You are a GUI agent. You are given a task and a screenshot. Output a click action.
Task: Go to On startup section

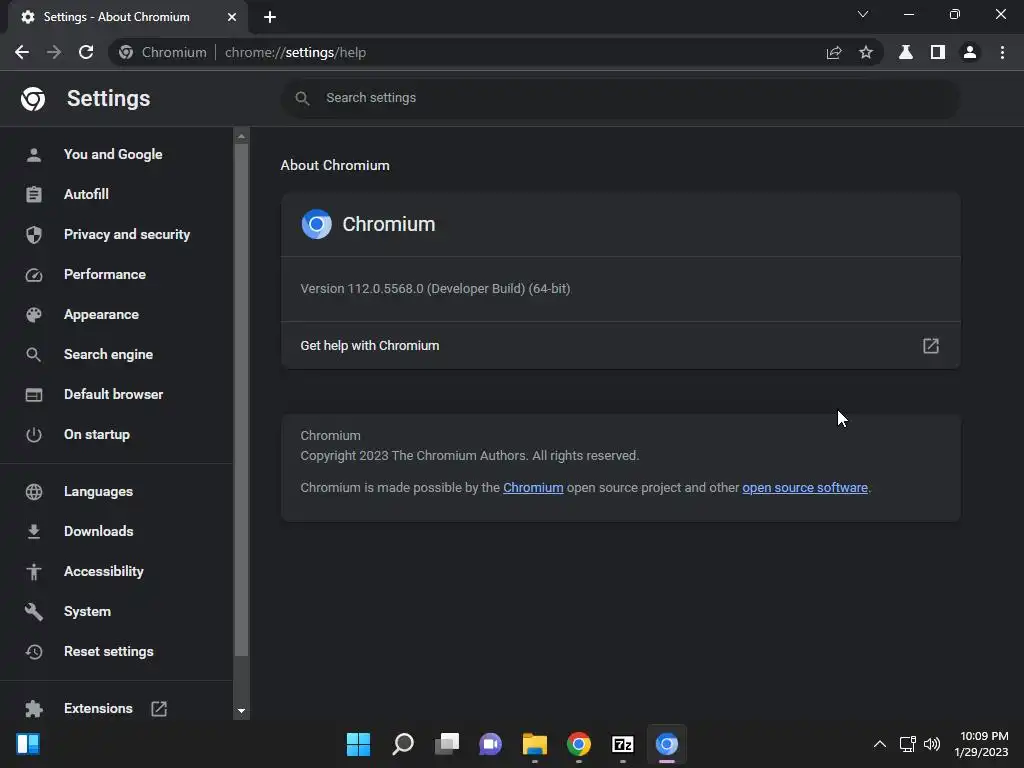[116, 434]
